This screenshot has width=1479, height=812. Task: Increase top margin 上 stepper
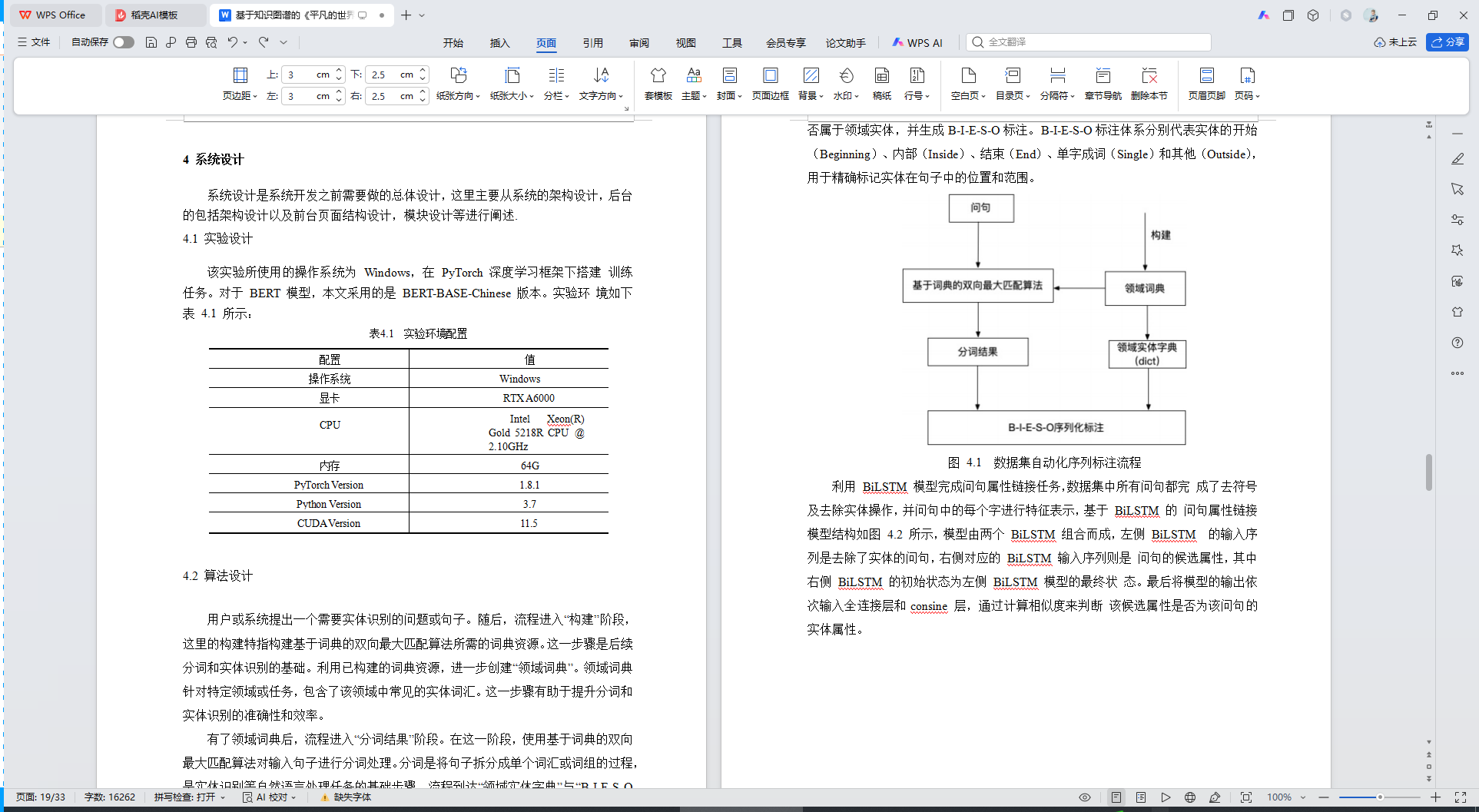339,70
